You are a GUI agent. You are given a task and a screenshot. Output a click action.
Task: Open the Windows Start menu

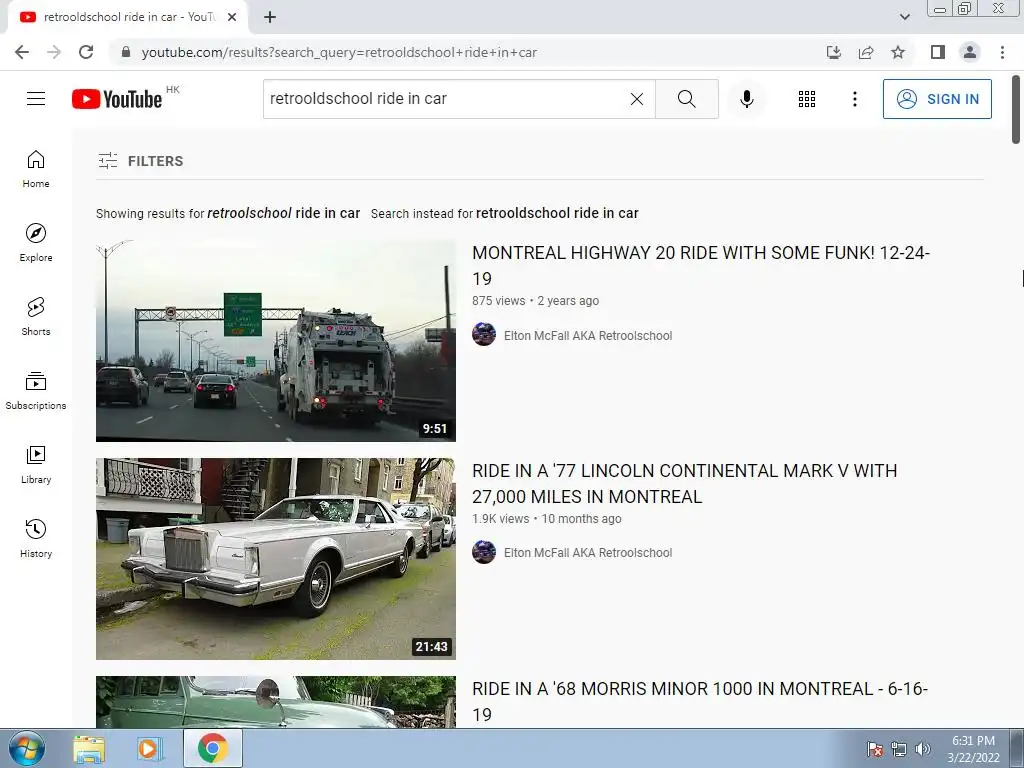(x=26, y=748)
